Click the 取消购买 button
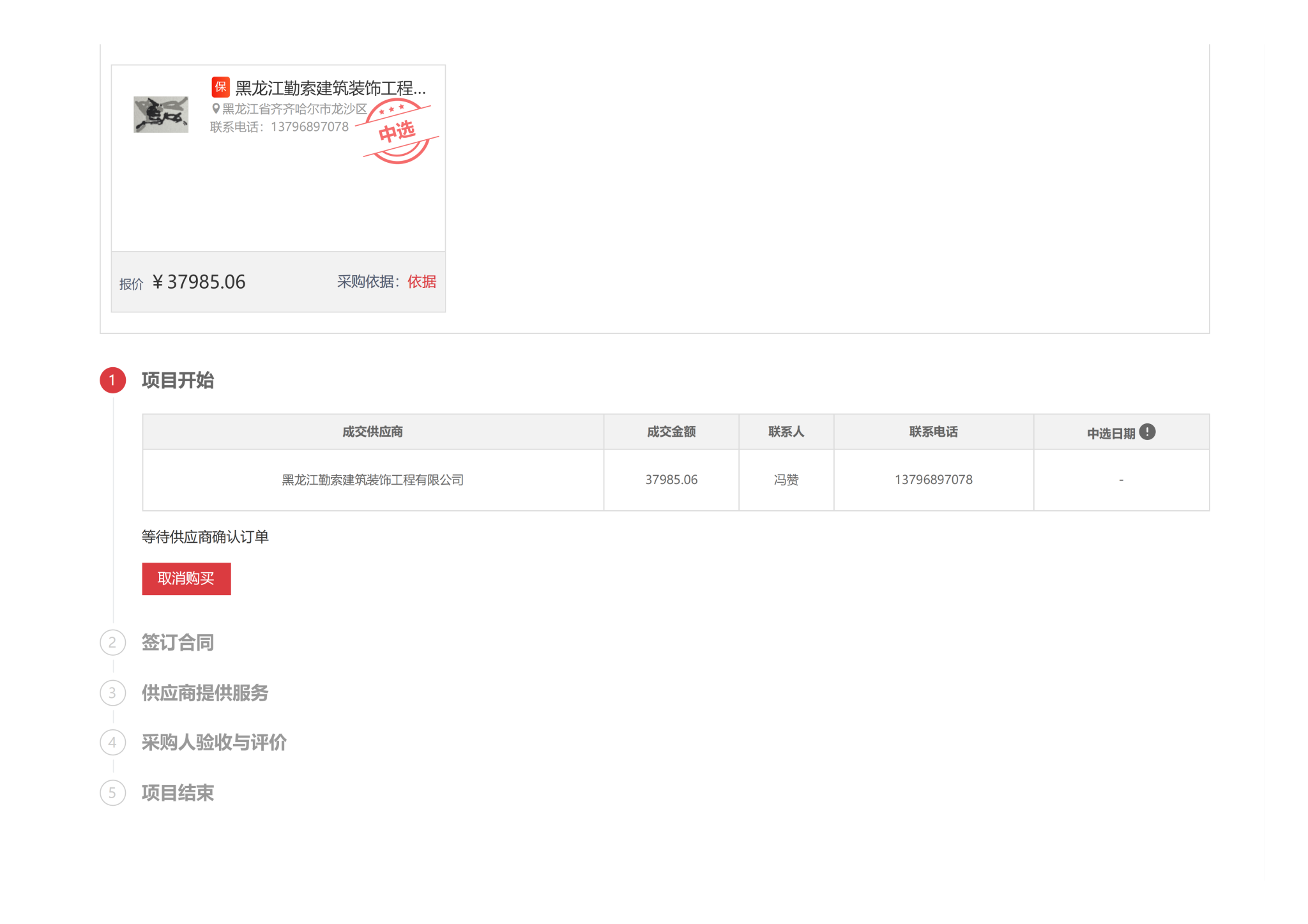The width and height of the screenshot is (1308, 924). click(186, 579)
